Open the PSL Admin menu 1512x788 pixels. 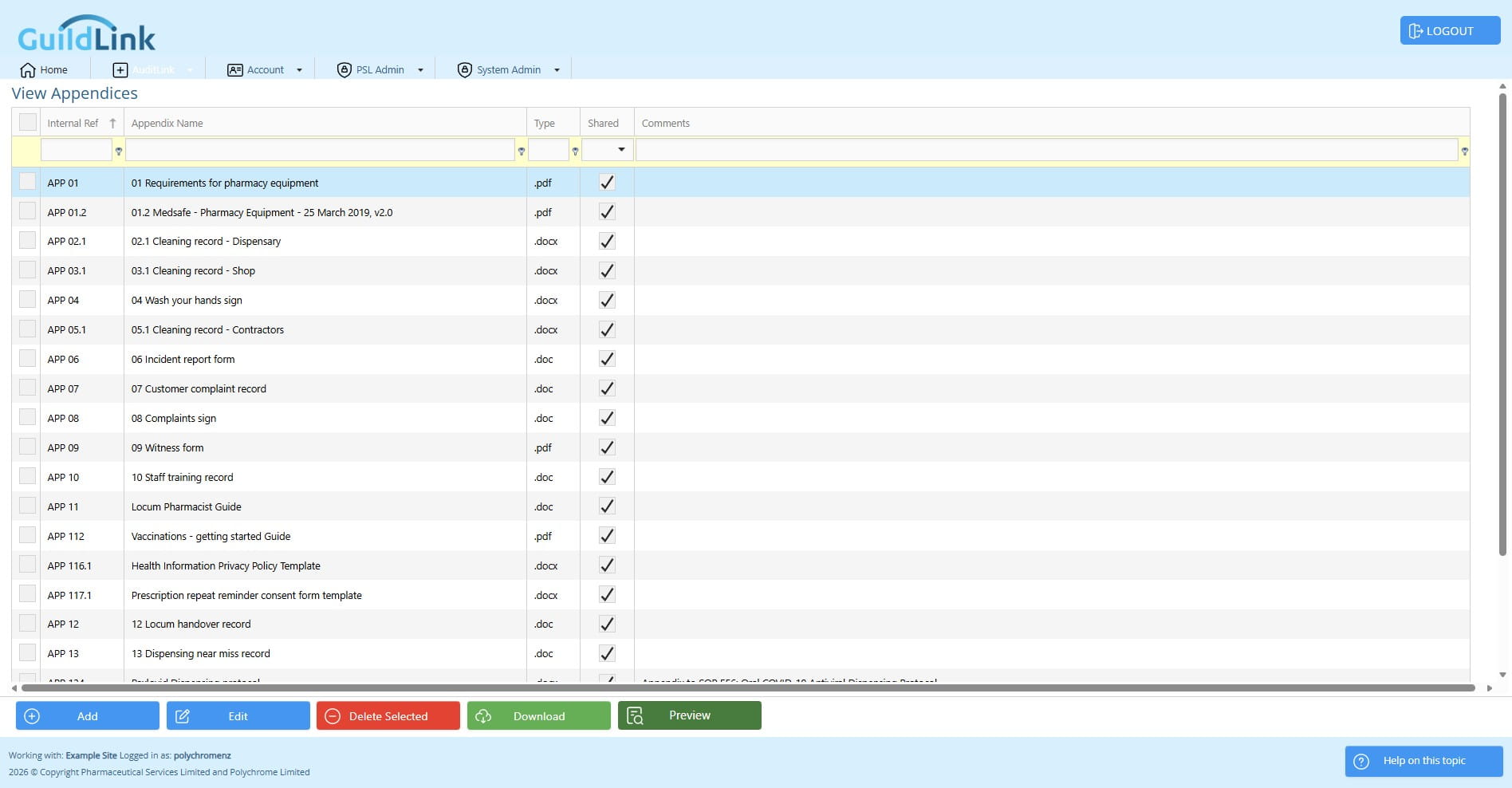coord(380,70)
